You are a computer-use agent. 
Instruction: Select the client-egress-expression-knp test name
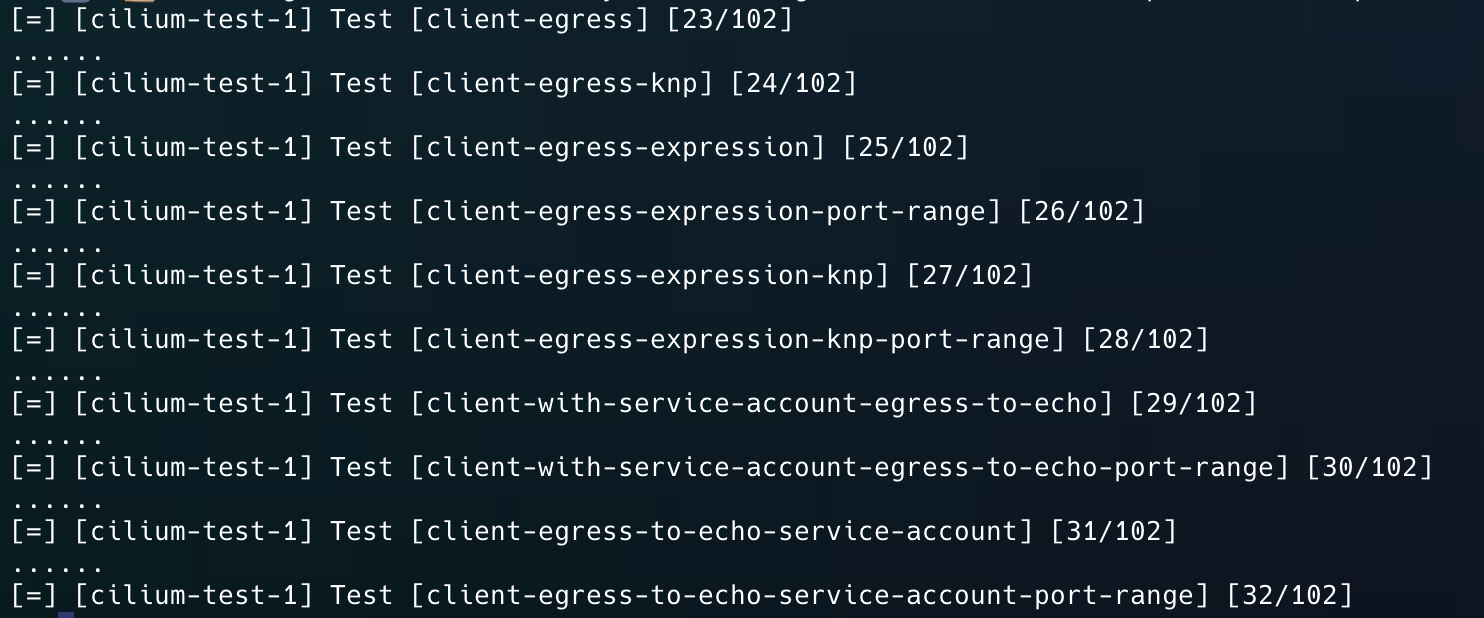click(650, 275)
